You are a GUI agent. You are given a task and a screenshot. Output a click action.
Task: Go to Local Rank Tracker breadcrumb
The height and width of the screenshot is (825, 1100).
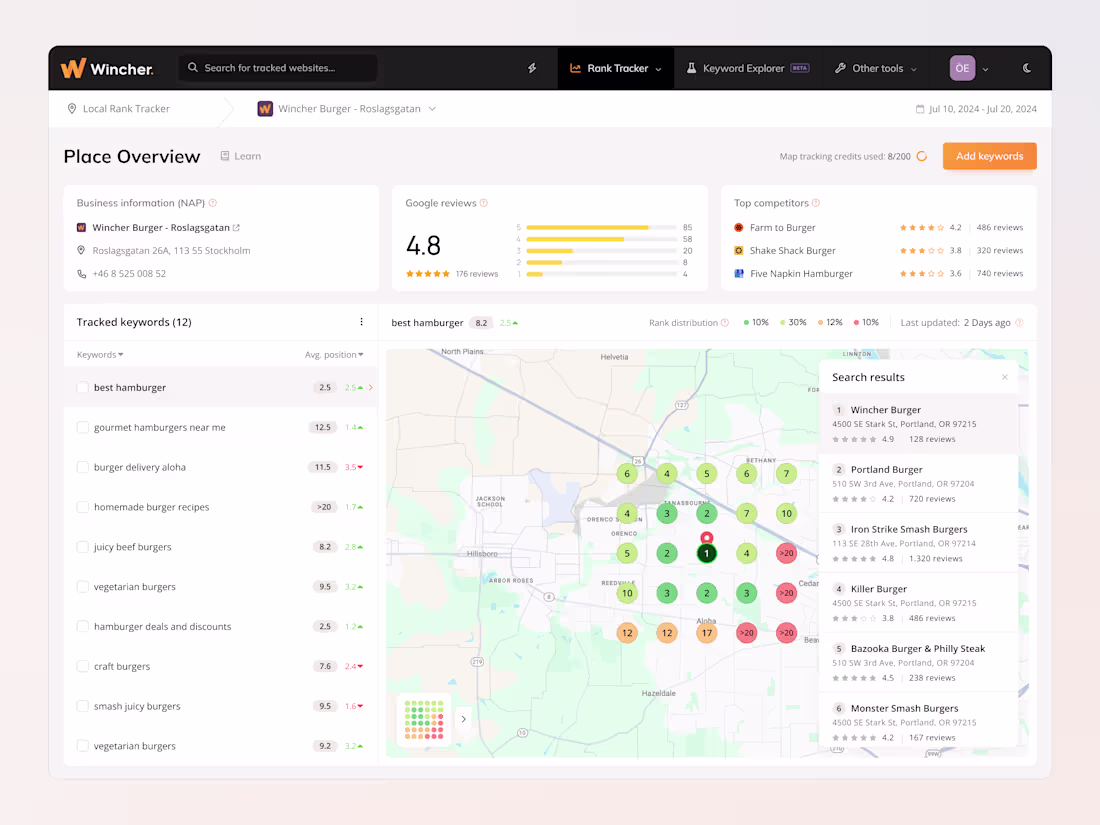119,109
